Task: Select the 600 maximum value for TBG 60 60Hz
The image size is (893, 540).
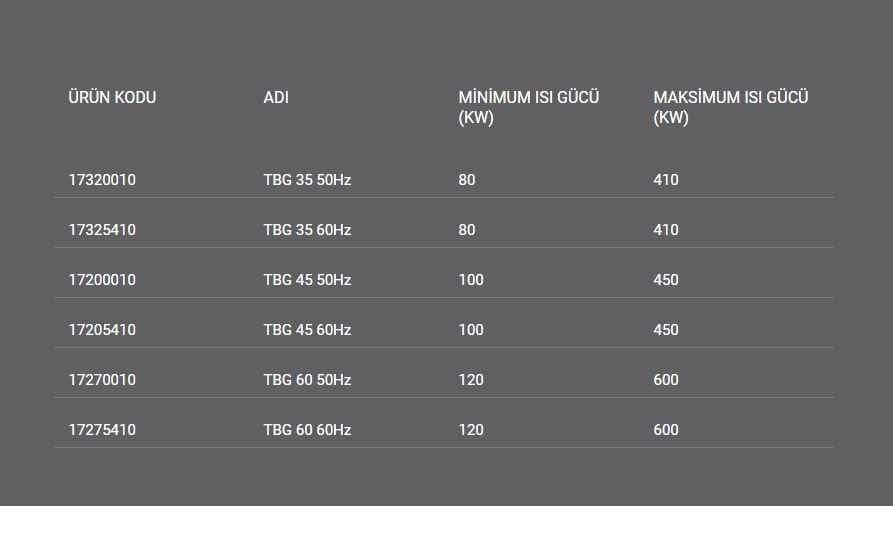Action: 666,429
